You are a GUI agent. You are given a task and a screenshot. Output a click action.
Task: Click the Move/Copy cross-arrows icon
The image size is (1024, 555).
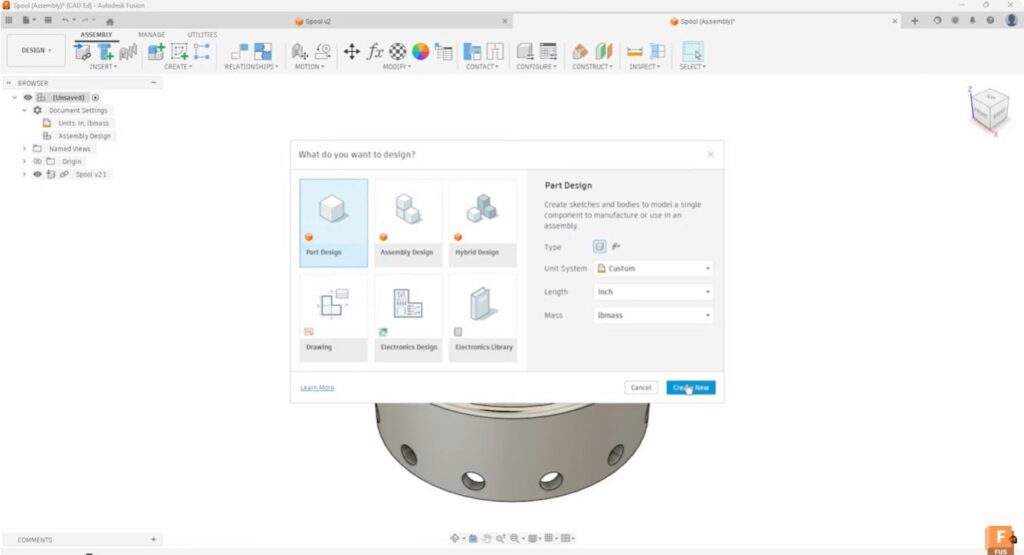[x=351, y=52]
